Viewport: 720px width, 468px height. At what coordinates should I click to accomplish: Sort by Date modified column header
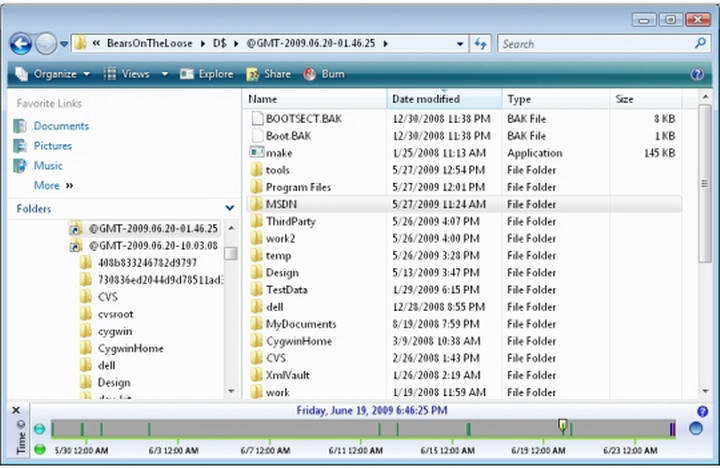point(444,99)
